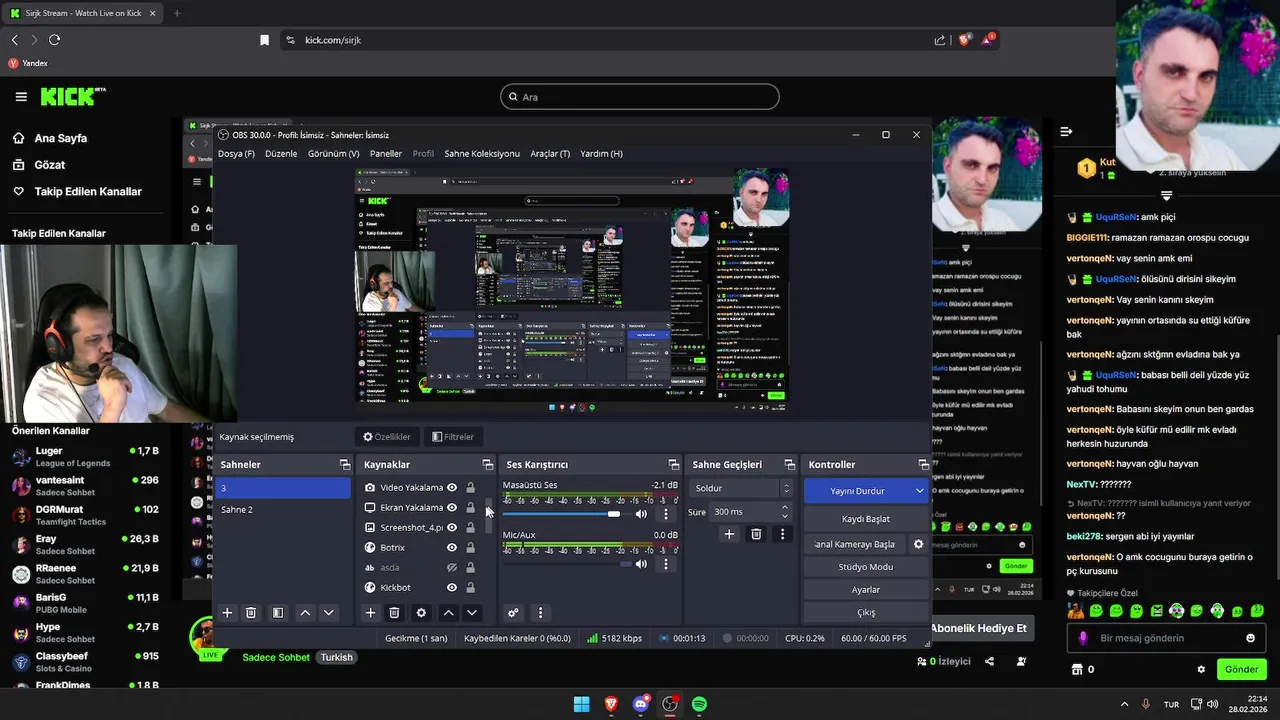Viewport: 1280px width, 720px height.
Task: Open Dosya menu in OBS
Action: tap(236, 154)
